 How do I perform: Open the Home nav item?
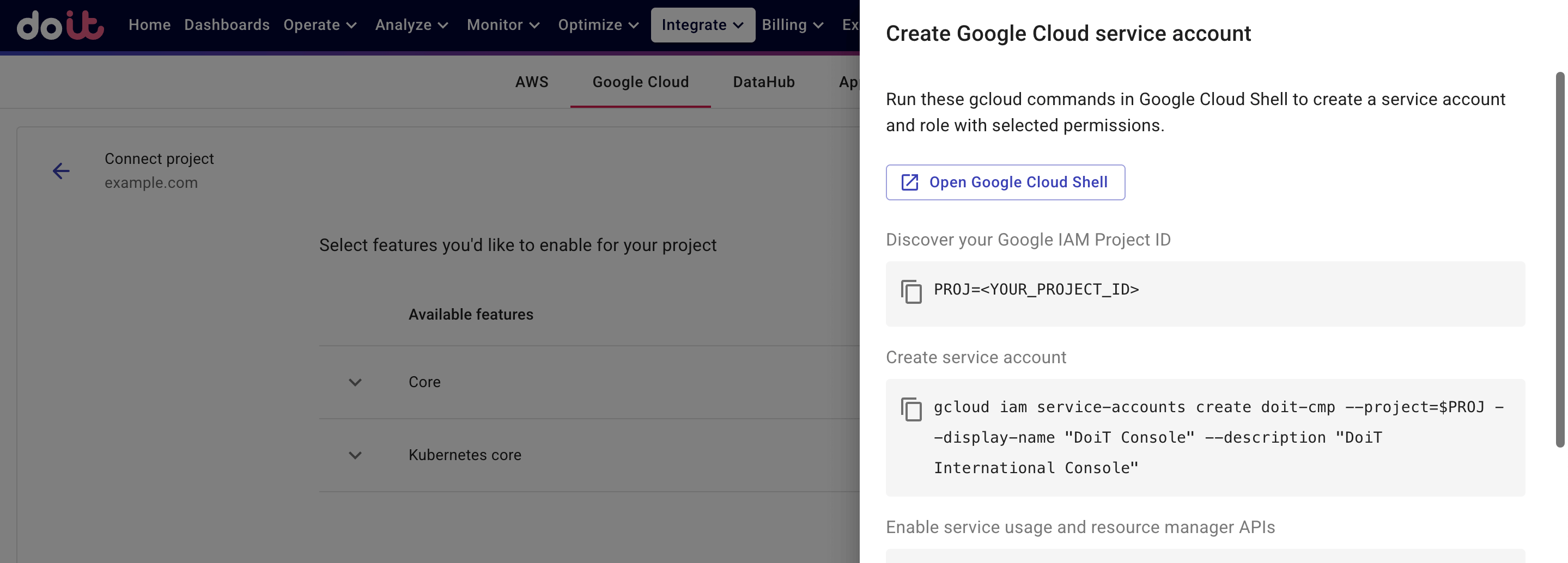[x=149, y=25]
